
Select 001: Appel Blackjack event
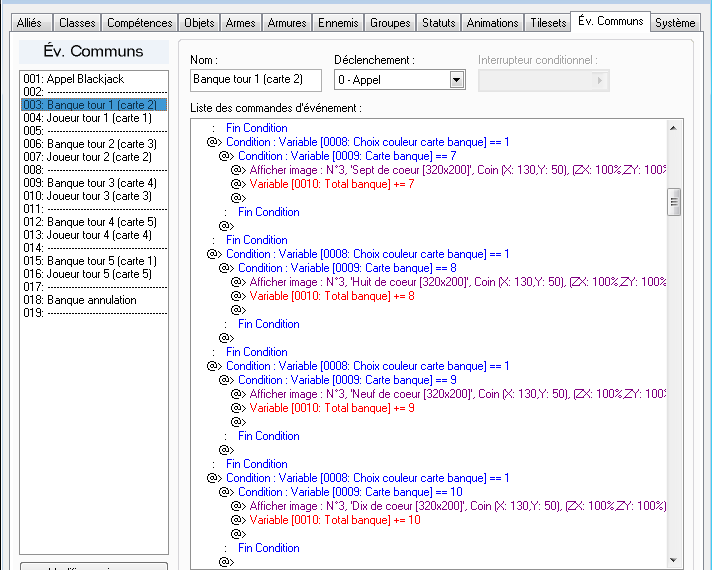[94, 79]
